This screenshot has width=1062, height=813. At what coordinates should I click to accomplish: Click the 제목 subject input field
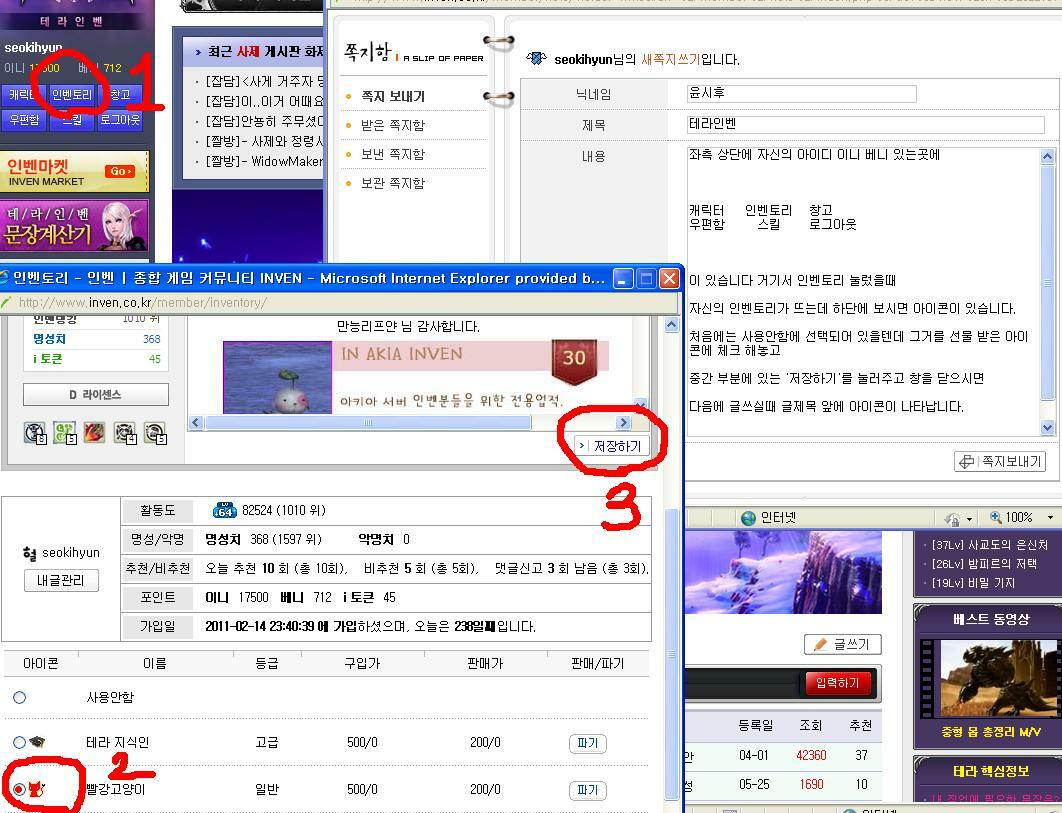[865, 125]
